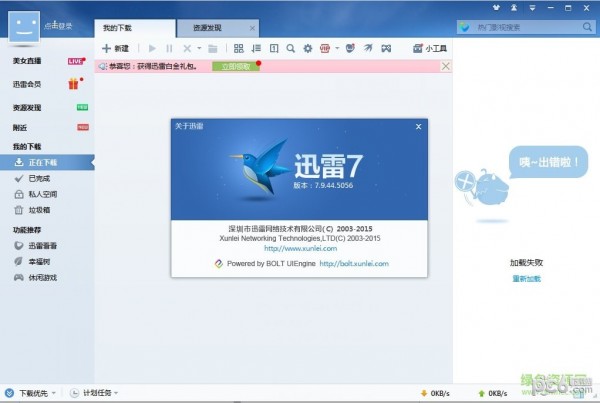600x403 pixels.
Task: Click the gamepad icon in toolbar
Action: click(386, 48)
